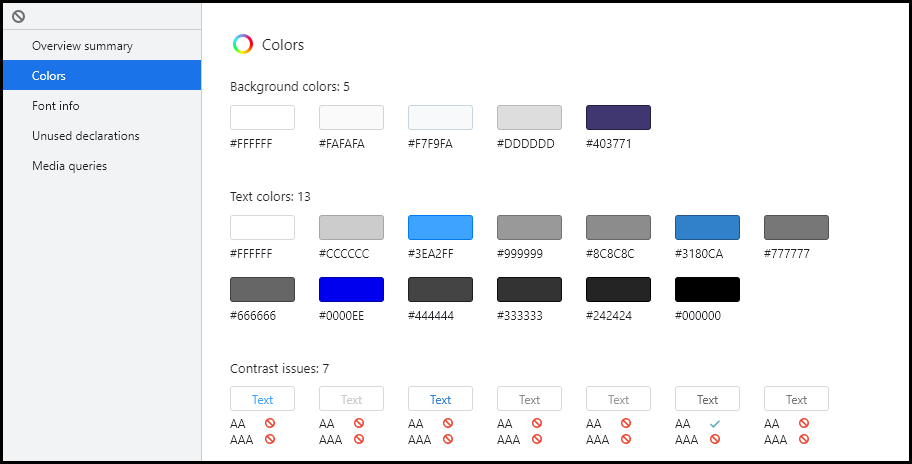The image size is (912, 464).
Task: Click the rainbow Colors heading icon
Action: 243,45
